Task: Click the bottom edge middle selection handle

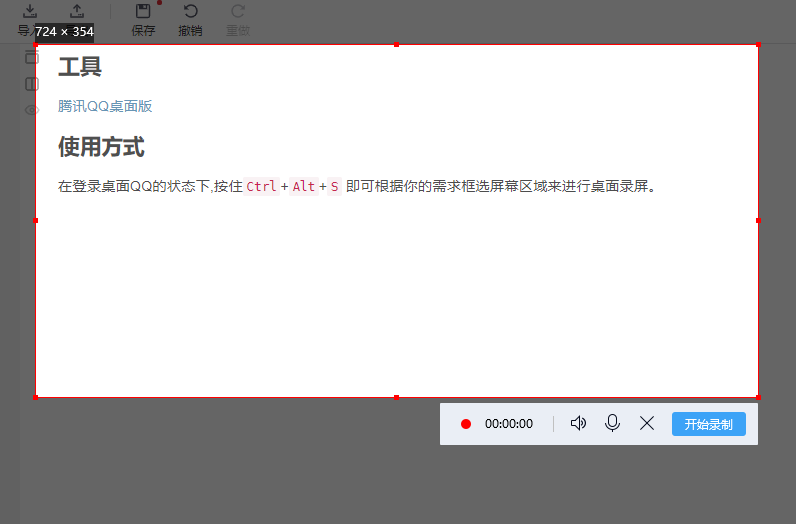Action: tap(396, 398)
